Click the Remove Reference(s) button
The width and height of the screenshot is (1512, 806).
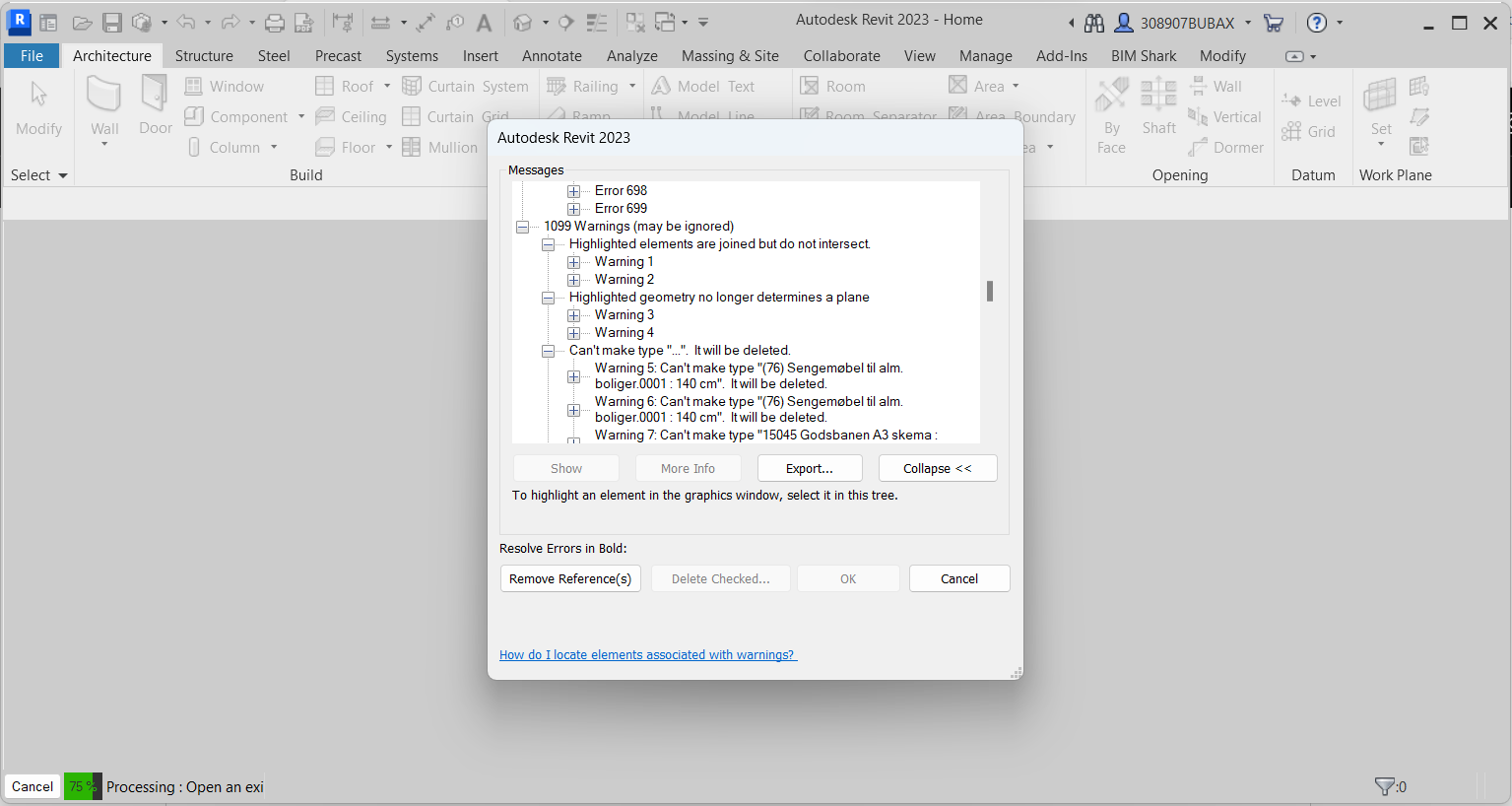(x=570, y=578)
